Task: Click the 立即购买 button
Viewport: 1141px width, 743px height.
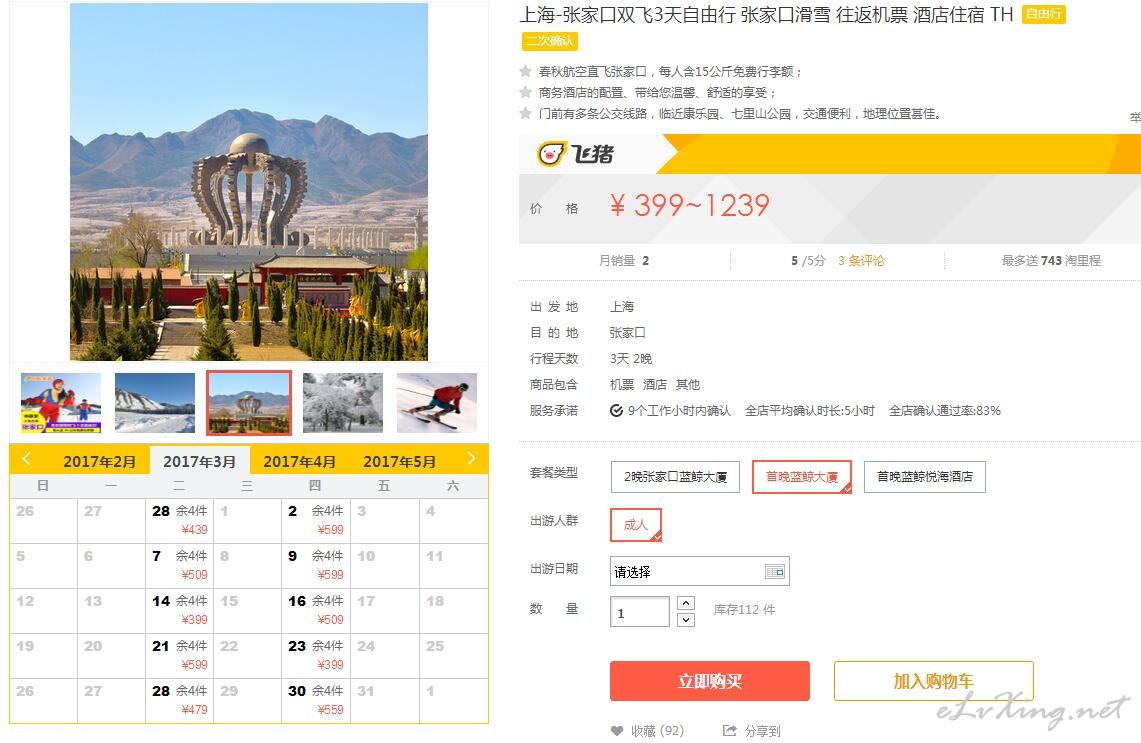Action: (709, 681)
